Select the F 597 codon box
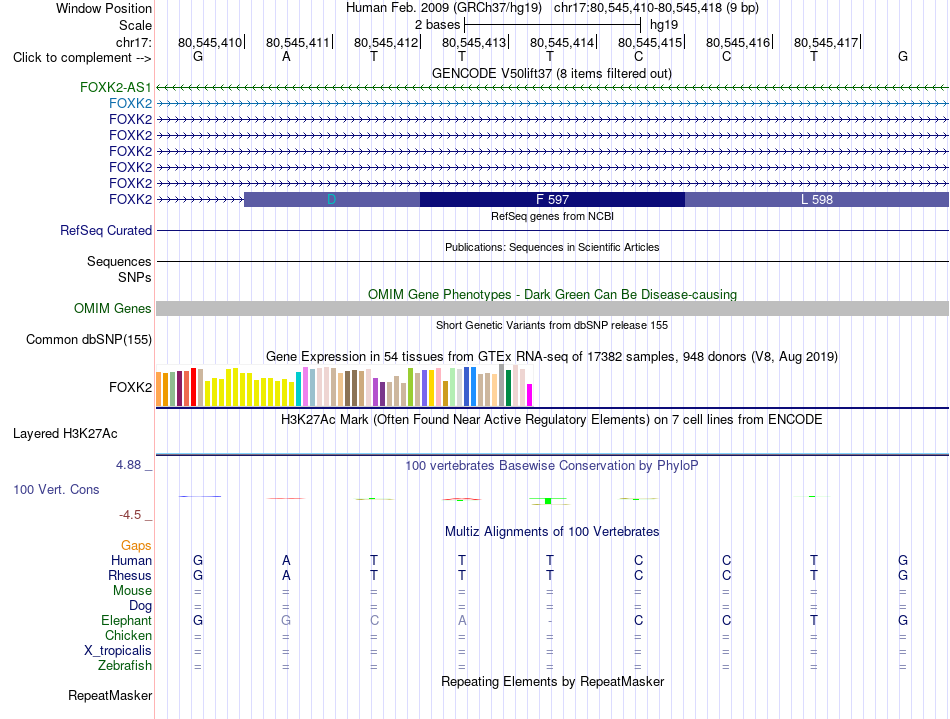The image size is (950, 719). pyautogui.click(x=552, y=199)
